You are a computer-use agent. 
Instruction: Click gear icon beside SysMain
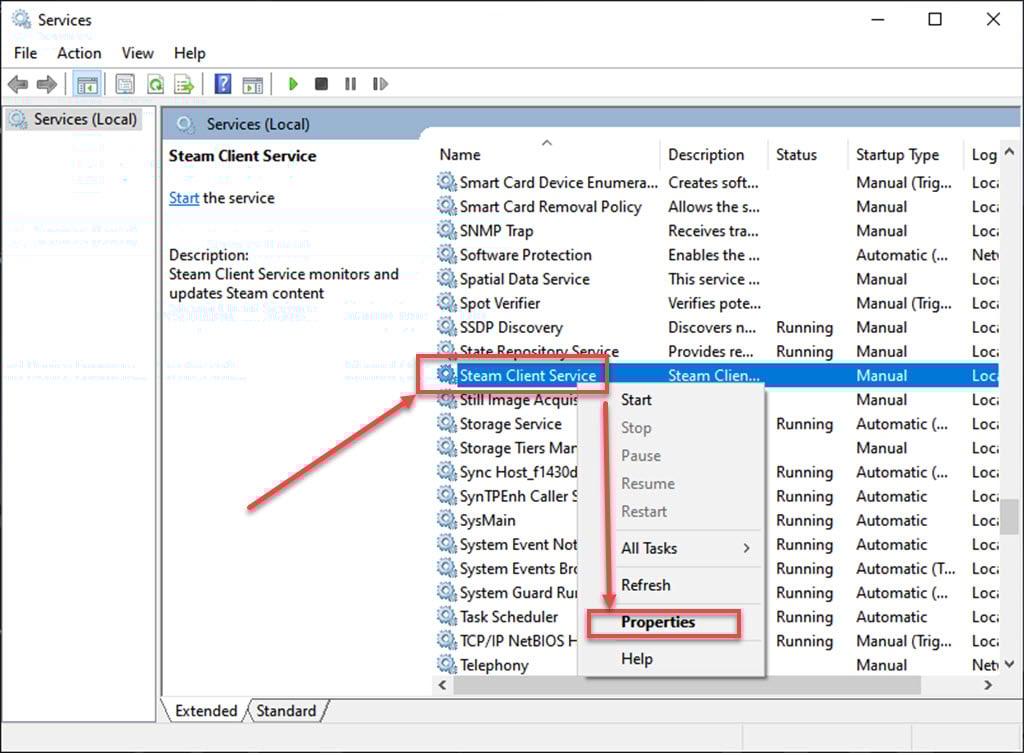tap(447, 521)
